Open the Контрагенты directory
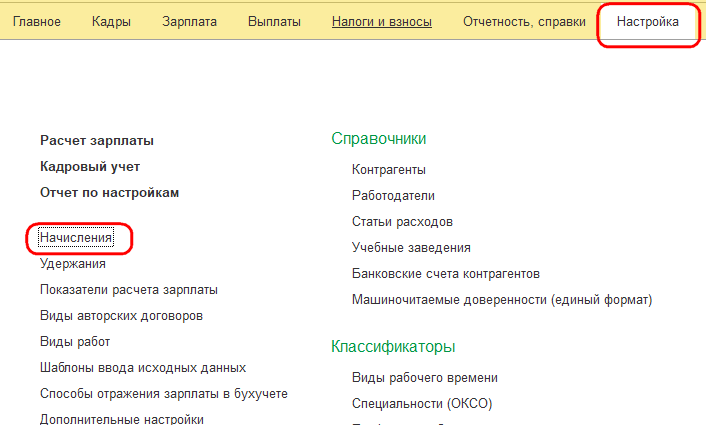The width and height of the screenshot is (706, 425). pos(389,170)
